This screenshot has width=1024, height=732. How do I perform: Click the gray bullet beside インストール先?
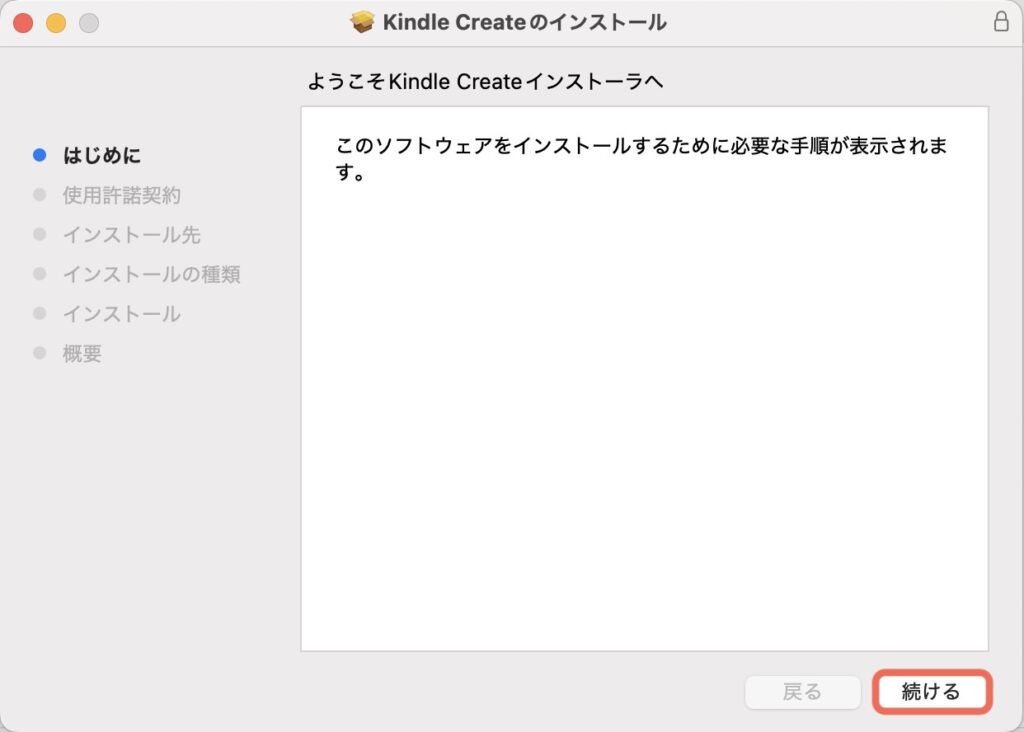(x=40, y=234)
